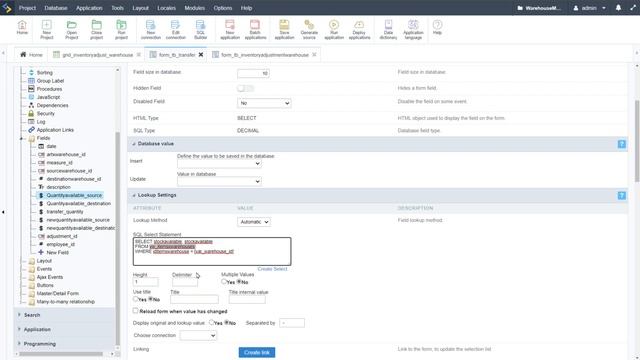The height and width of the screenshot is (360, 640).
Task: Toggle the Hidden Field switch
Action: click(x=245, y=88)
